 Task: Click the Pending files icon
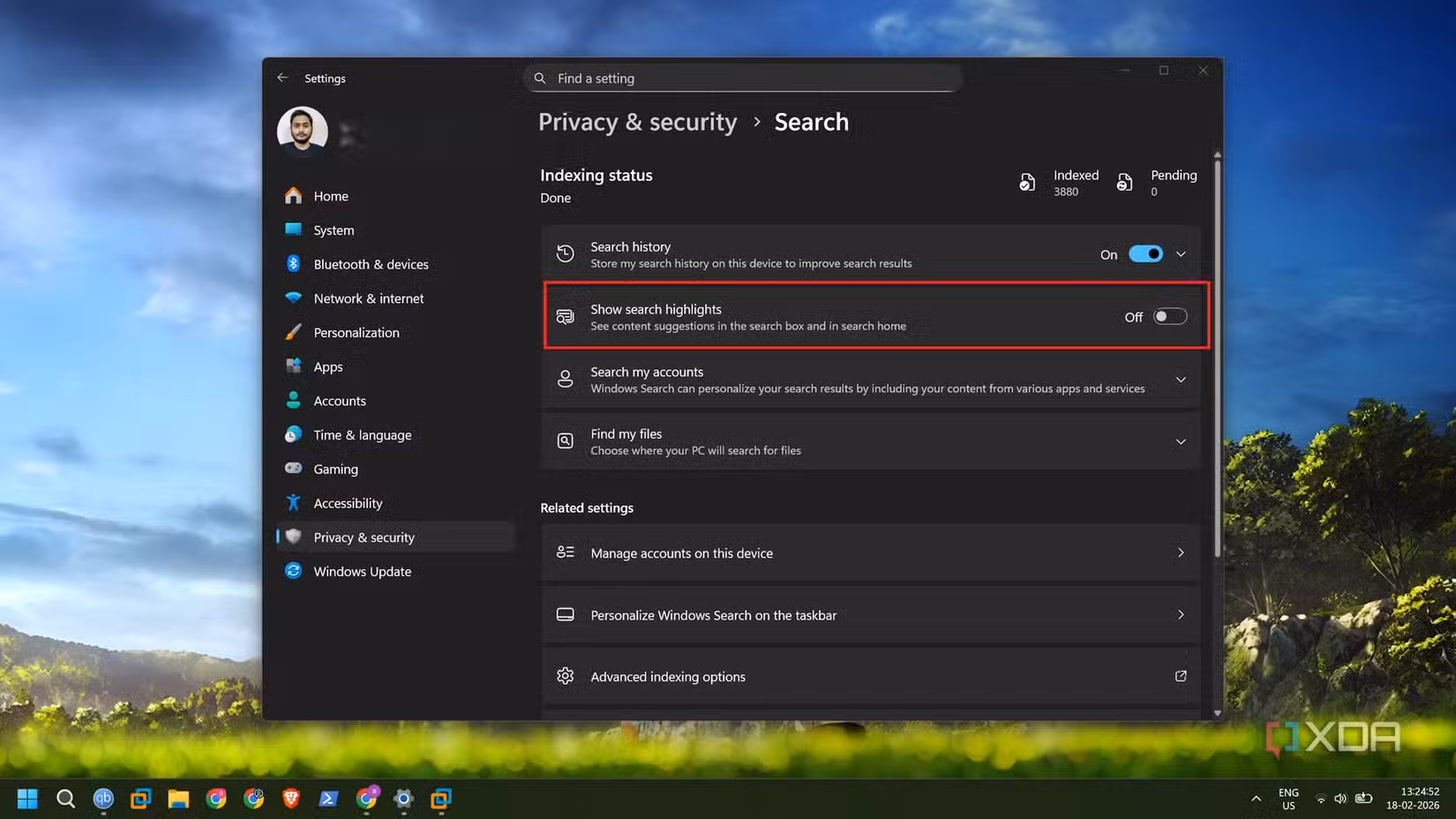(1124, 183)
